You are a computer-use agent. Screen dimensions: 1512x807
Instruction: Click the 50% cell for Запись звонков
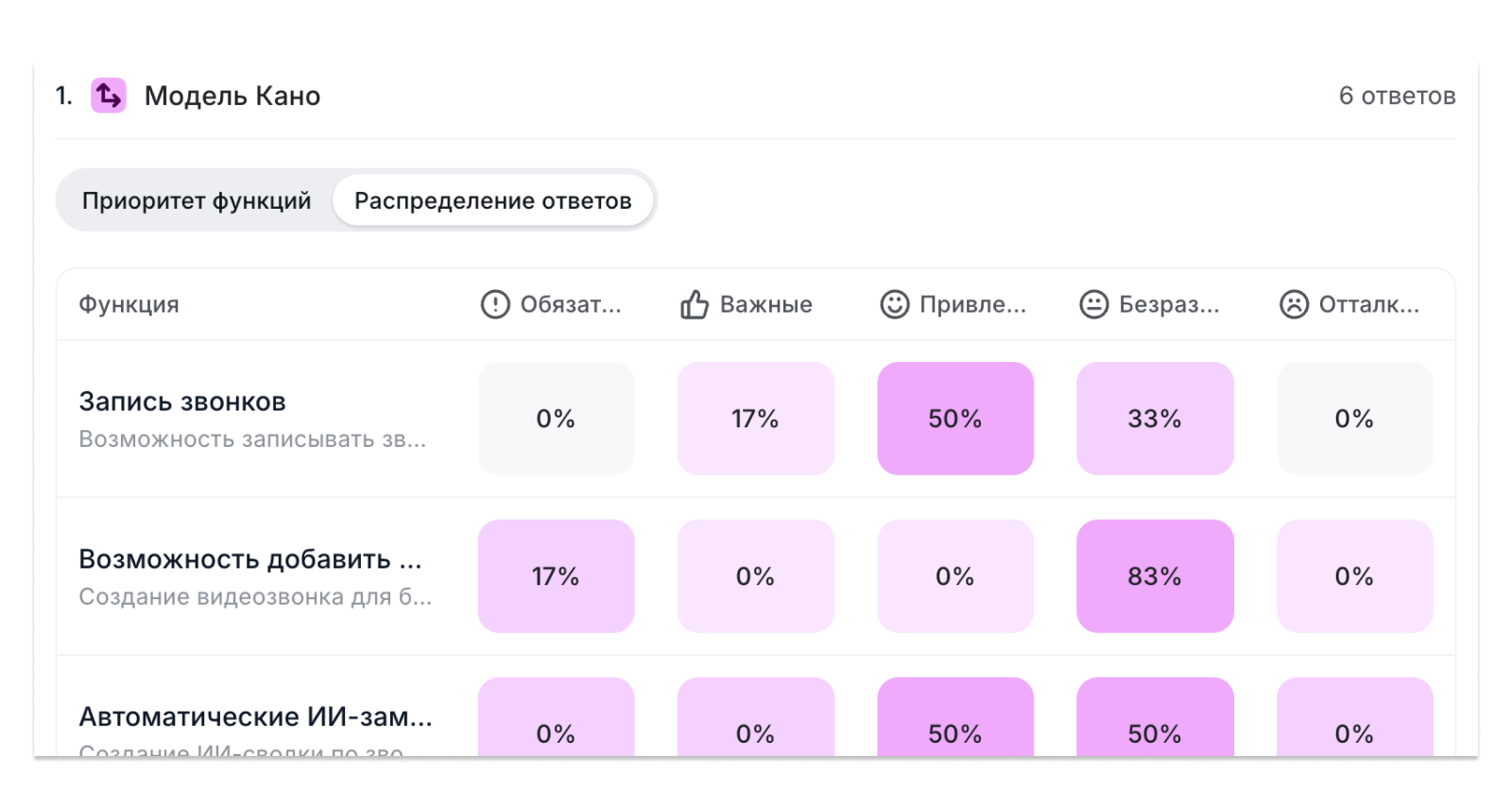(954, 419)
